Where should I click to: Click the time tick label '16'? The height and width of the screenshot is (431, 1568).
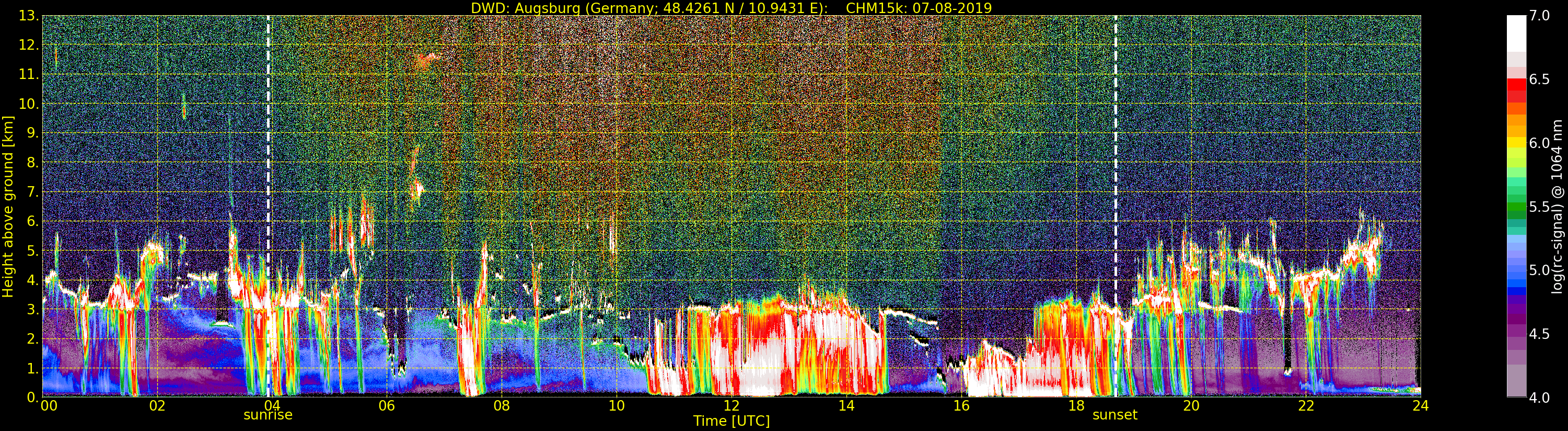[x=961, y=405]
